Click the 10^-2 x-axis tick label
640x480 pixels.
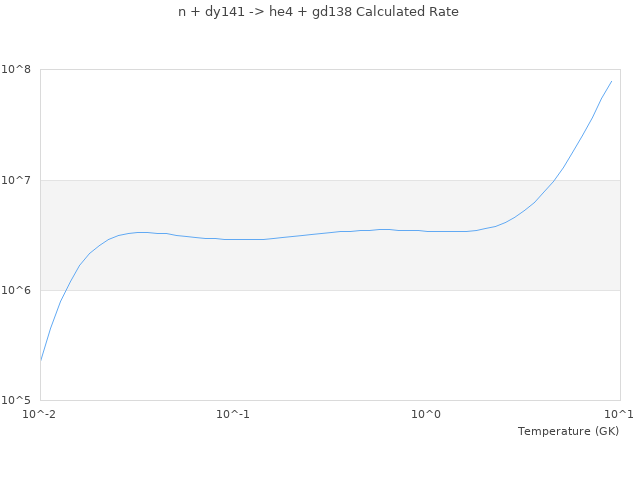coord(40,414)
